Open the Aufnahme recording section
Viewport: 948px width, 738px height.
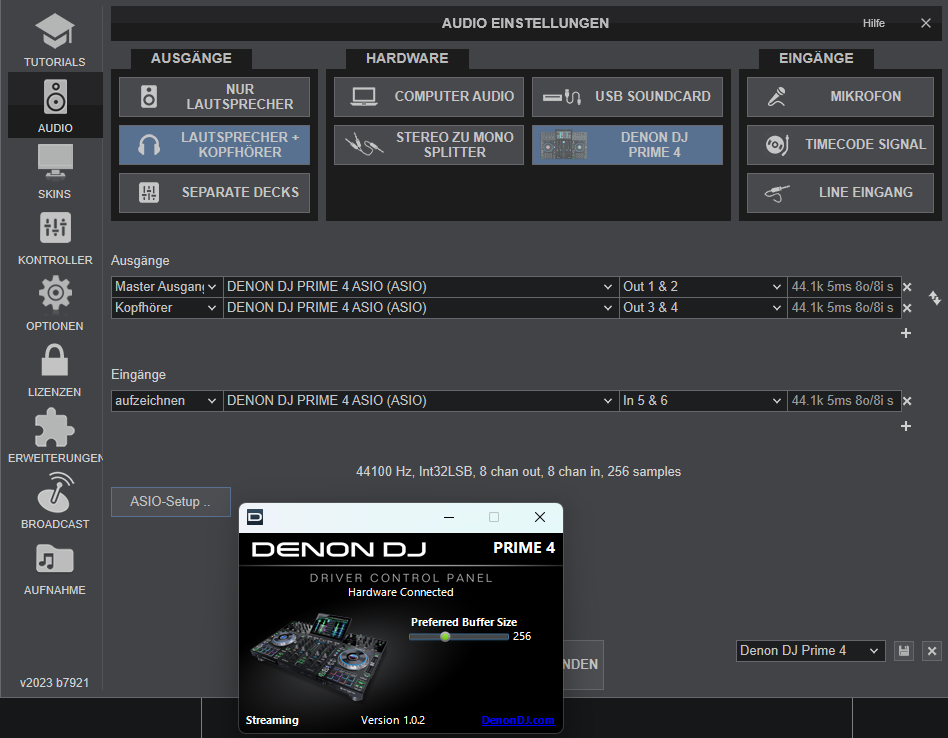tap(54, 567)
